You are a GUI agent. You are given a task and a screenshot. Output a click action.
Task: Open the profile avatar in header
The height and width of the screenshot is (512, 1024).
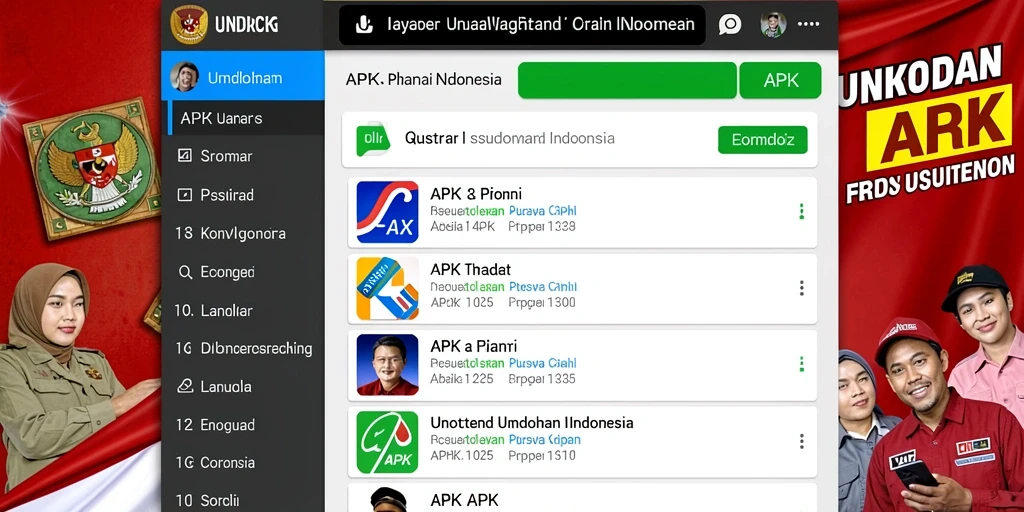[x=773, y=25]
